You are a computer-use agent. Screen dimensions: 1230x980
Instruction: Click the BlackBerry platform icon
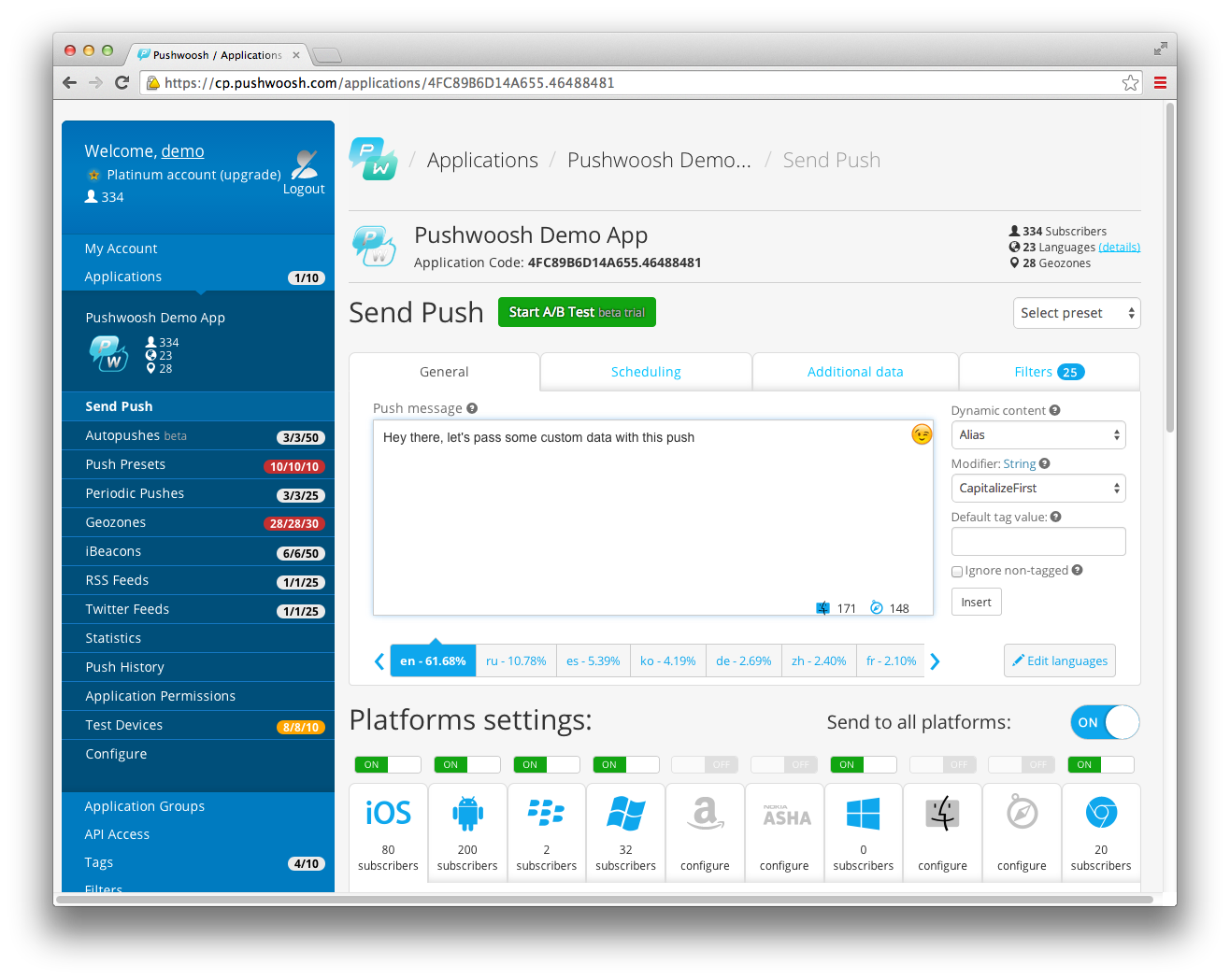click(546, 812)
